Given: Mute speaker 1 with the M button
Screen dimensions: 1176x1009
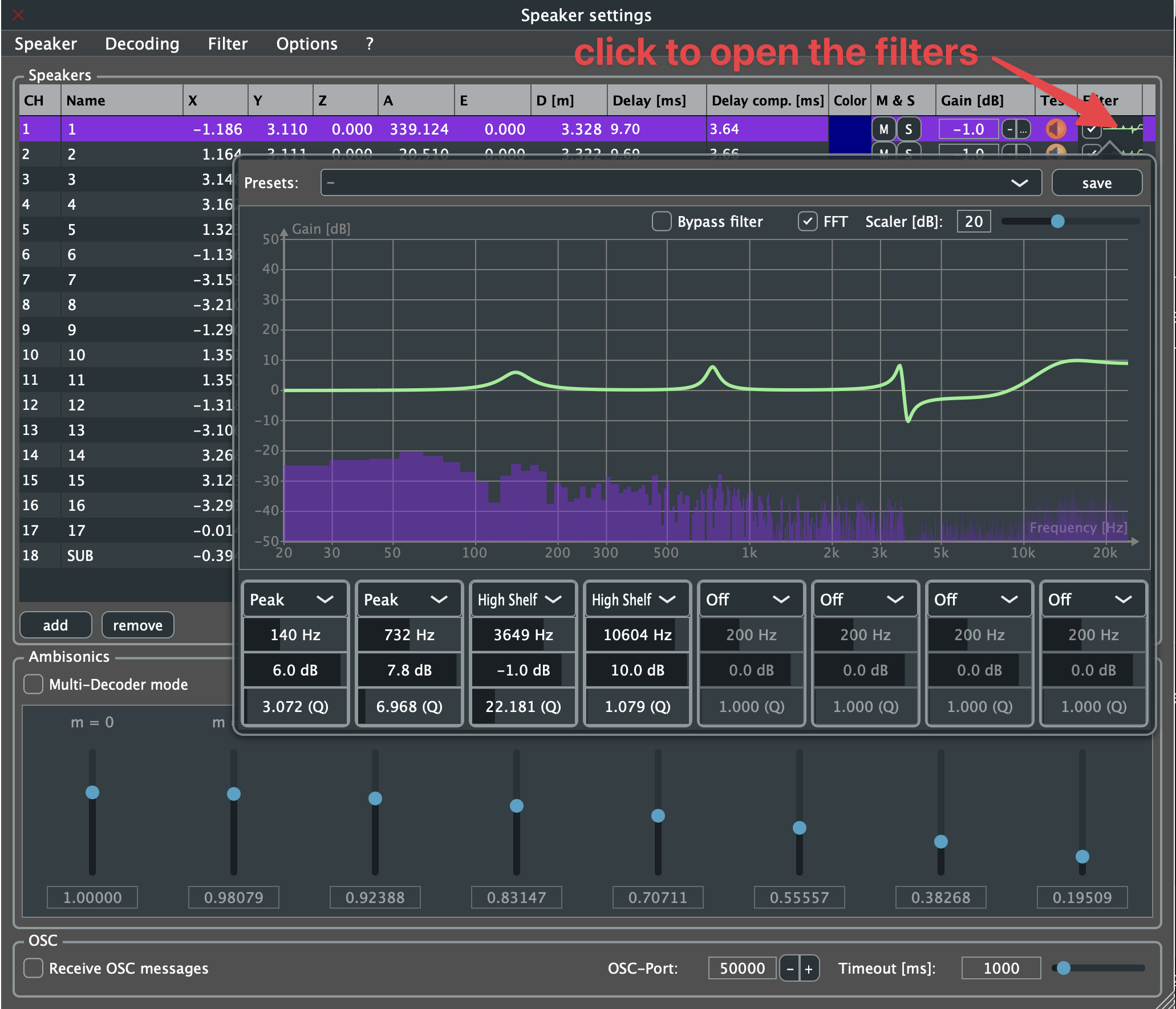Looking at the screenshot, I should (883, 129).
